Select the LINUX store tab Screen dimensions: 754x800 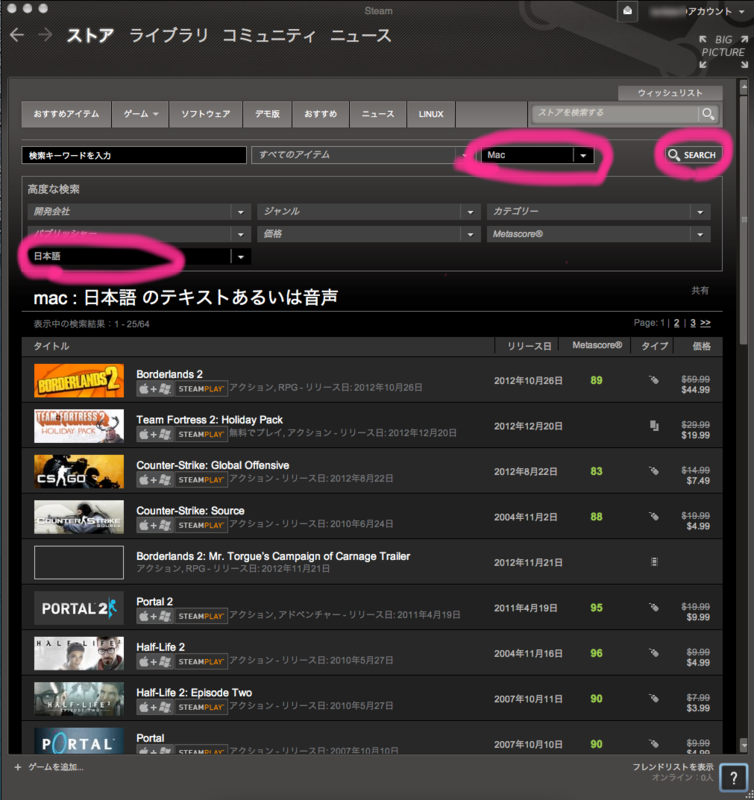pyautogui.click(x=431, y=114)
